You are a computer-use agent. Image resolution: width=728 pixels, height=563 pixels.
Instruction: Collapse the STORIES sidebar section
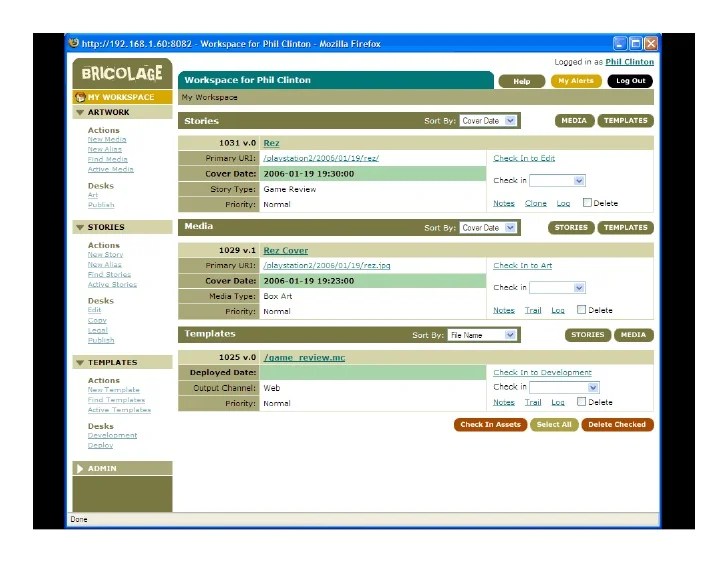pyautogui.click(x=80, y=227)
